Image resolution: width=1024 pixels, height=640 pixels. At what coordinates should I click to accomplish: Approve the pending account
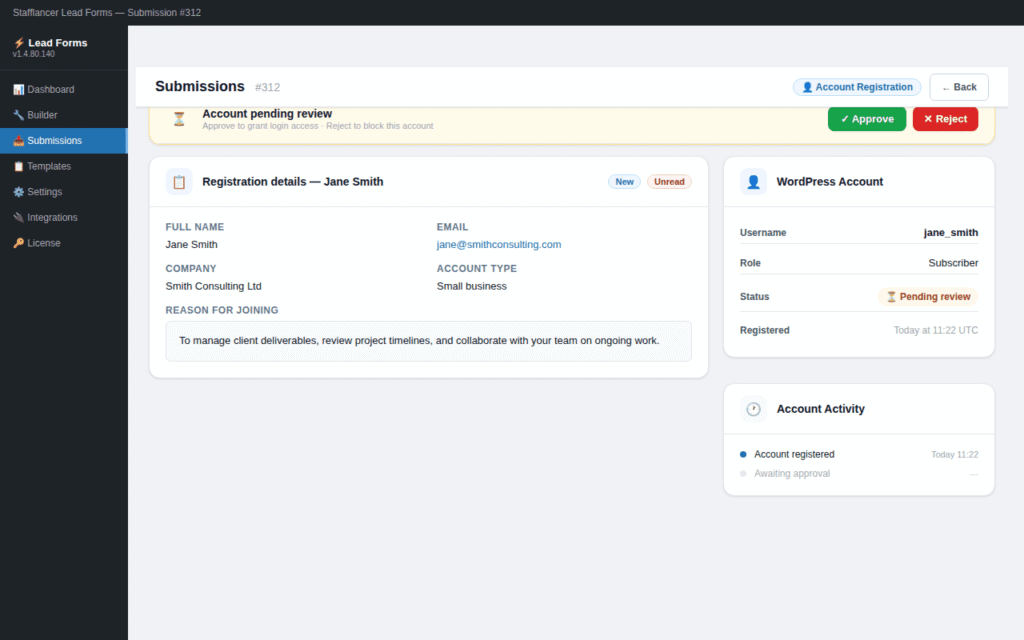pyautogui.click(x=867, y=119)
